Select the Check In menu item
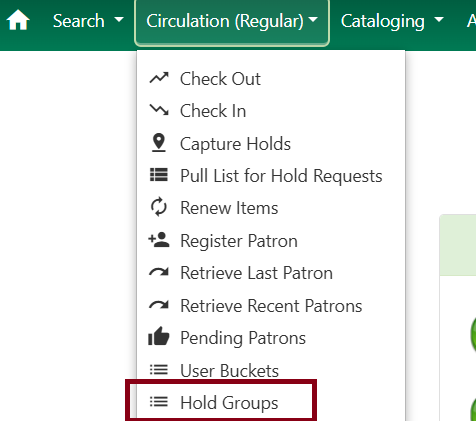476x421 pixels. [271, 111]
